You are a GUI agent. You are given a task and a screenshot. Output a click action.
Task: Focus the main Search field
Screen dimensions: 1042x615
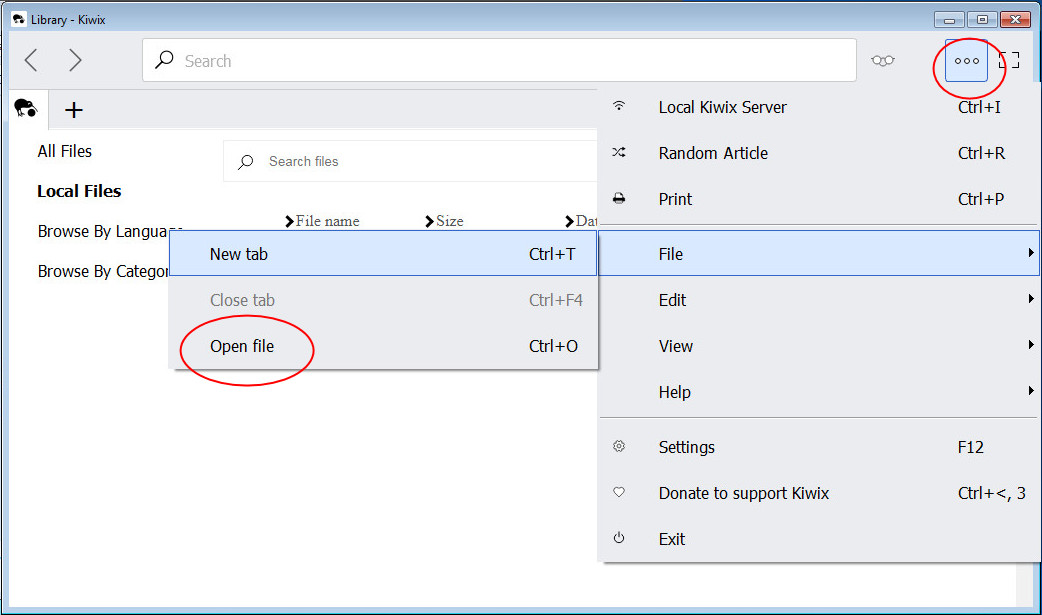tap(499, 61)
